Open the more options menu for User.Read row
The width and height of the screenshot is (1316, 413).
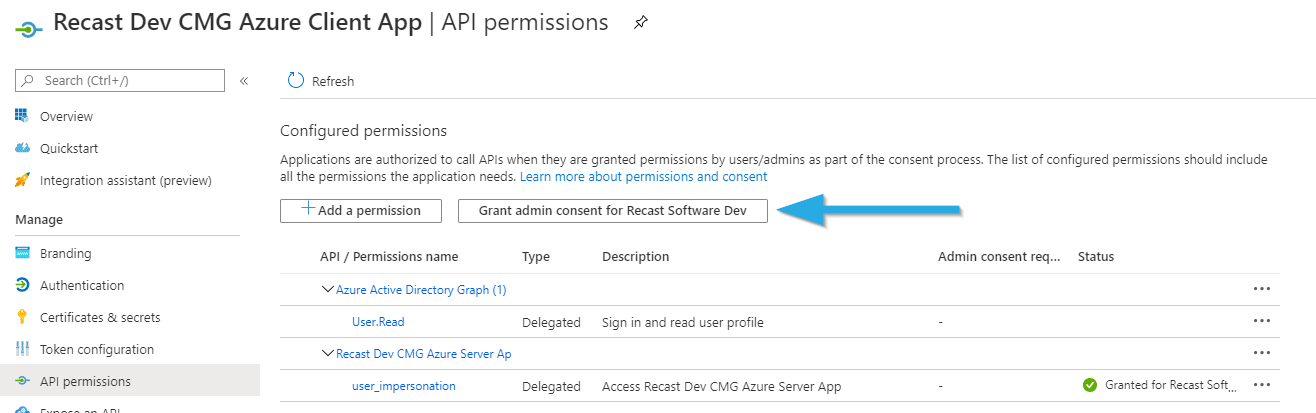1261,322
